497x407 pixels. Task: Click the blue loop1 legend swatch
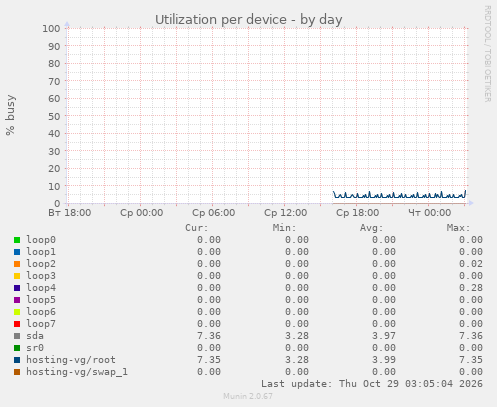coord(17,252)
